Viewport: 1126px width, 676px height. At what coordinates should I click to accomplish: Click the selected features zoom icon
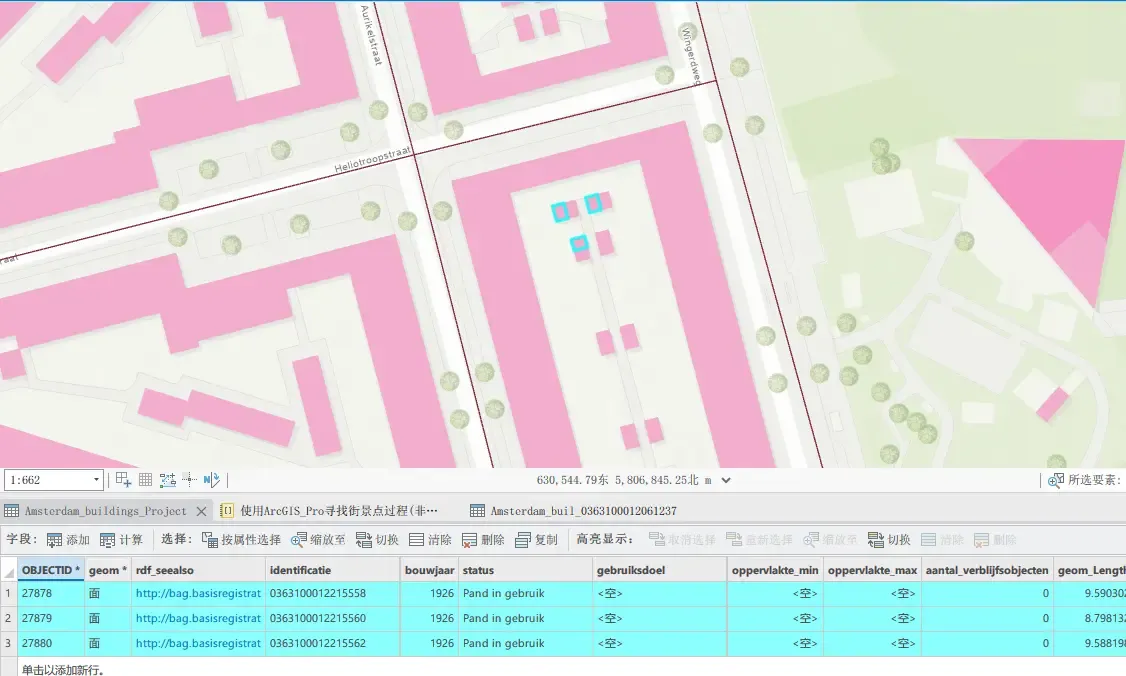pyautogui.click(x=1056, y=480)
